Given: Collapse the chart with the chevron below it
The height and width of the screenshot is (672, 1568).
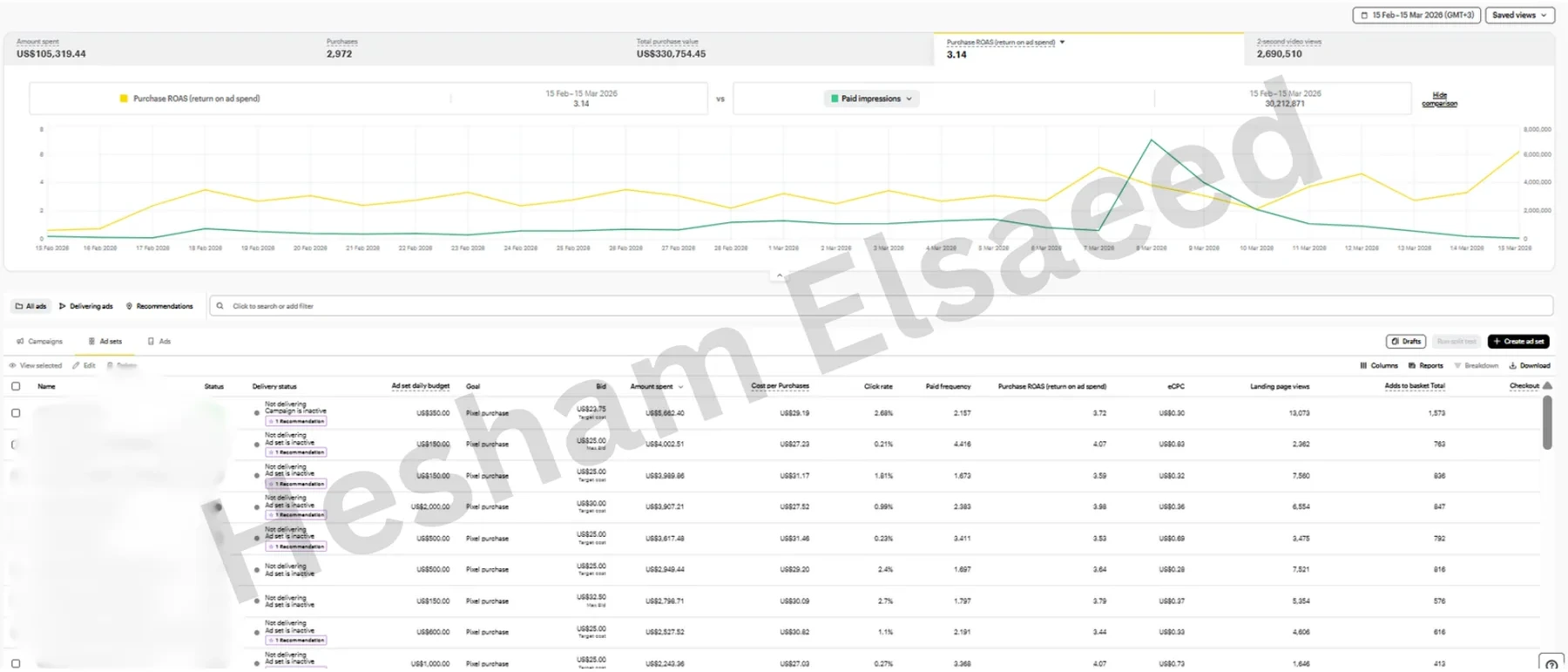Looking at the screenshot, I should pyautogui.click(x=780, y=275).
